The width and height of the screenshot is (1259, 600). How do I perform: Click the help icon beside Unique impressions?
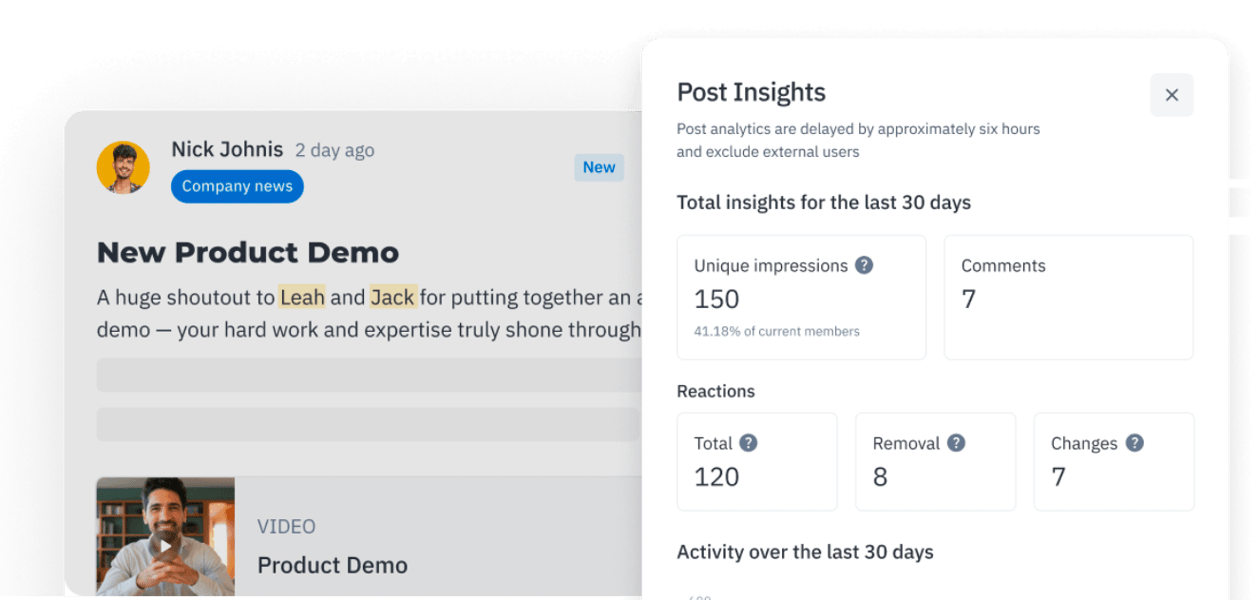click(x=864, y=265)
